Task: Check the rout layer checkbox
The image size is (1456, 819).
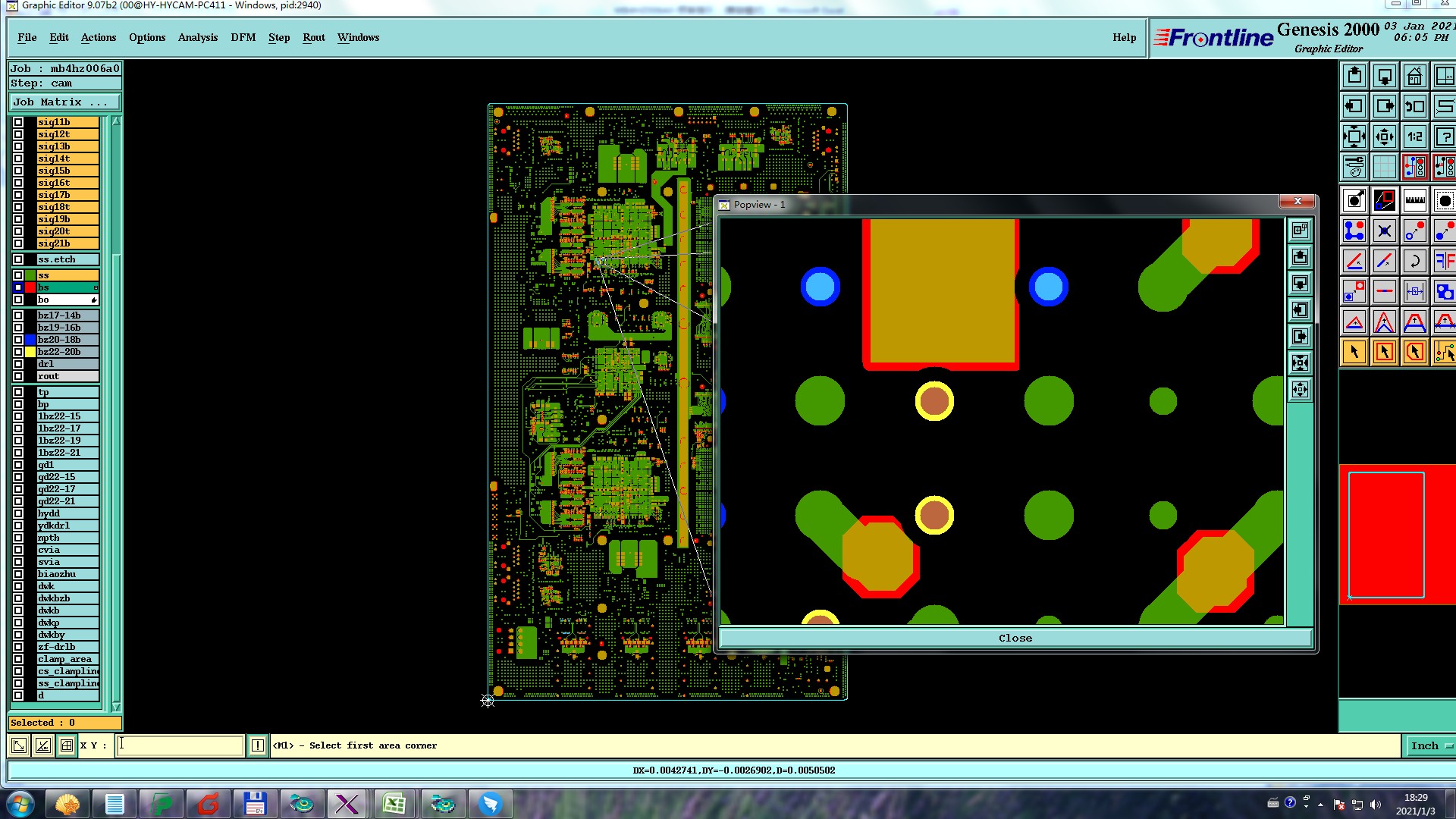Action: click(18, 376)
